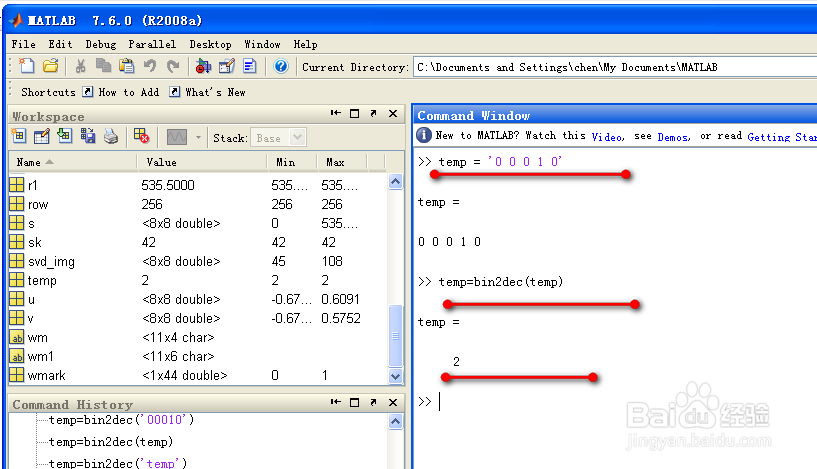The image size is (817, 469).
Task: Click Workspace scrollbar down arrow
Action: pyautogui.click(x=395, y=376)
